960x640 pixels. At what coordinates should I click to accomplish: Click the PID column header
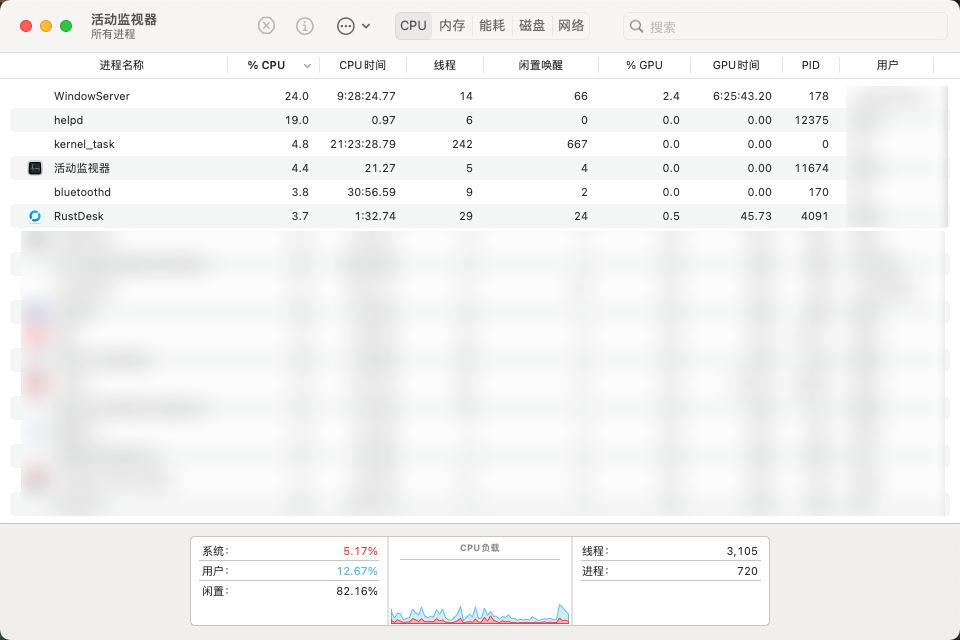coord(811,64)
